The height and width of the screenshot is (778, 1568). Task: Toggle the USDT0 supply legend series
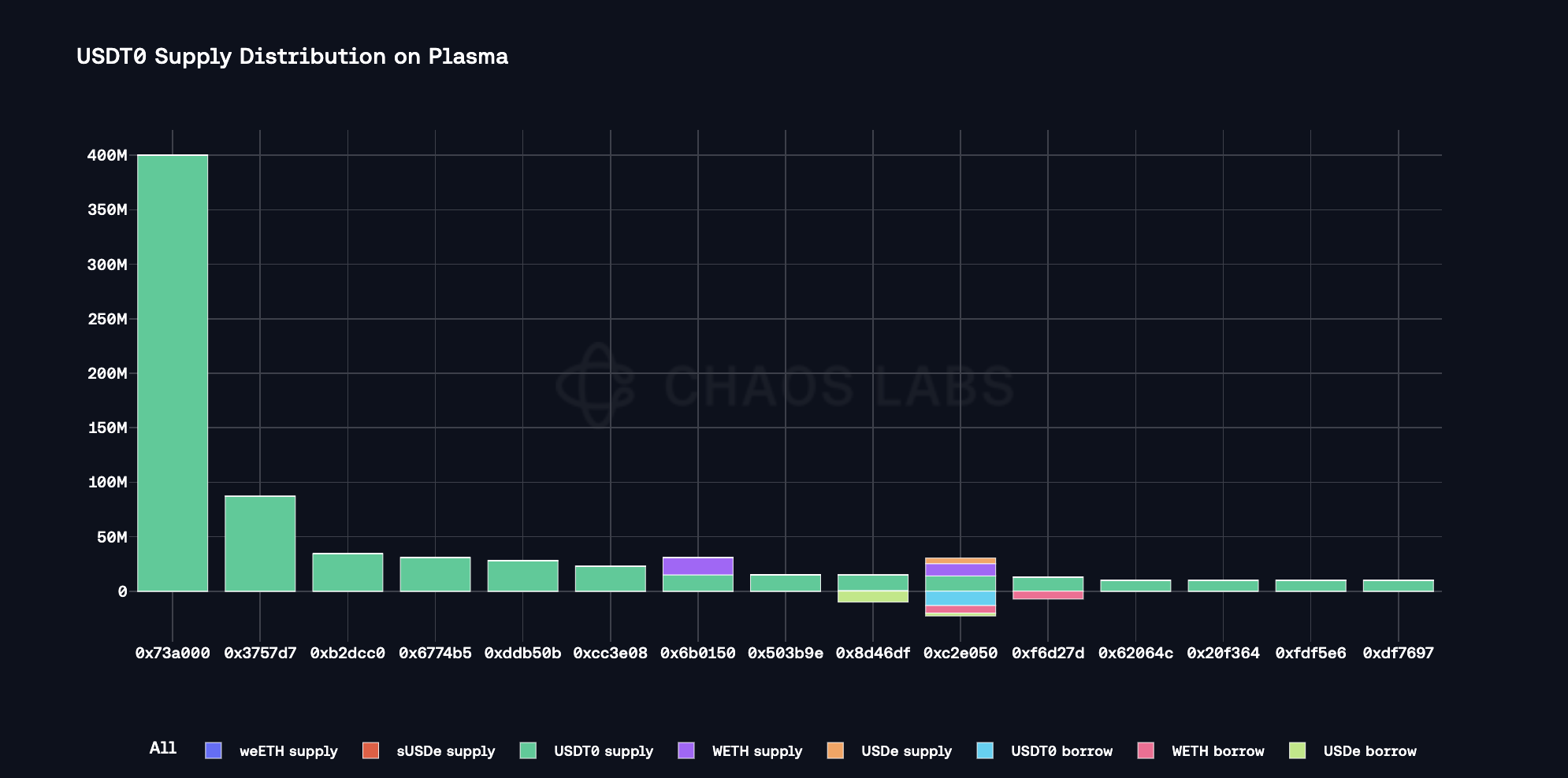coord(603,751)
